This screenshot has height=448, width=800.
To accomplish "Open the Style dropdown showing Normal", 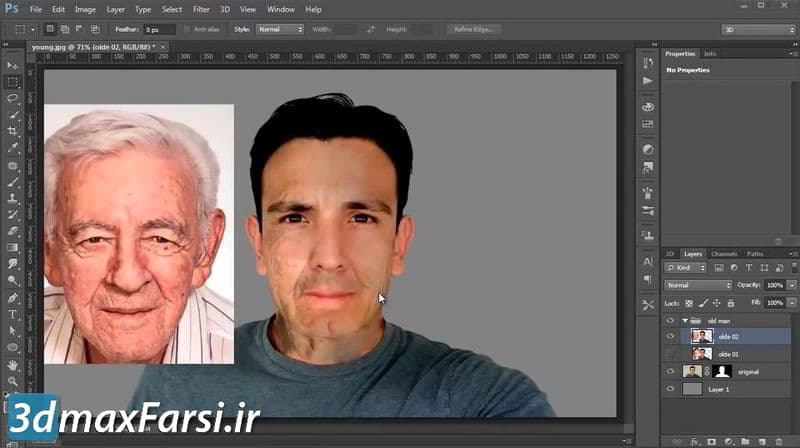I will (280, 29).
